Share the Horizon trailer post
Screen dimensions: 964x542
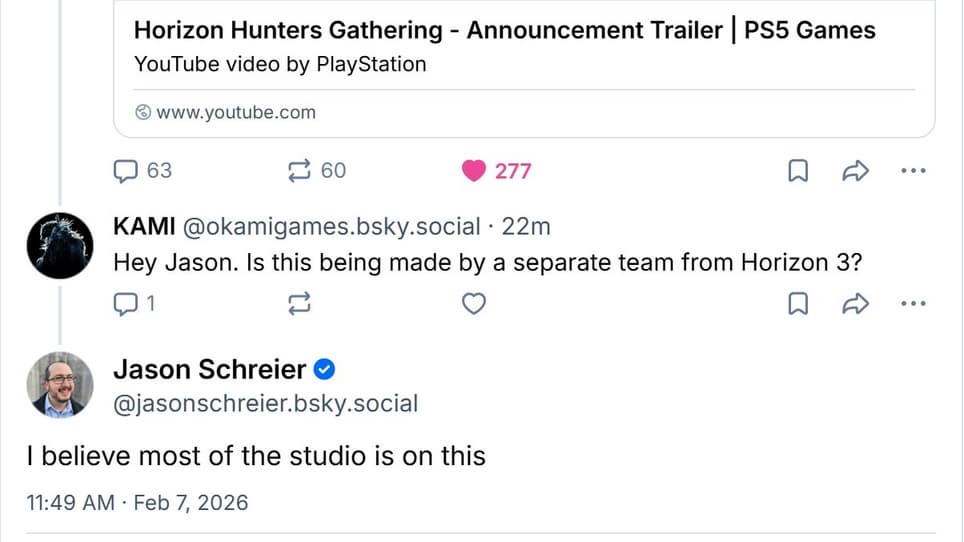click(855, 172)
